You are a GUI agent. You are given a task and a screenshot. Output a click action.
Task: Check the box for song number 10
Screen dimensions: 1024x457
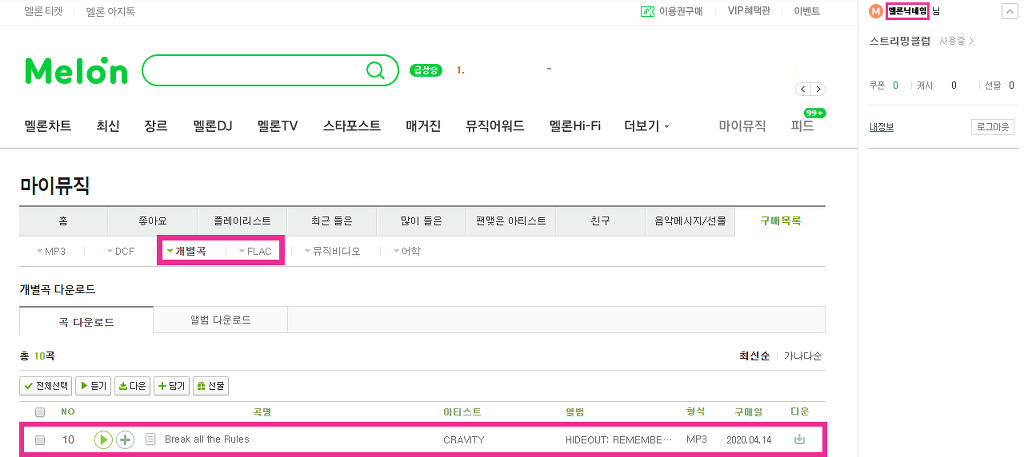coord(40,439)
